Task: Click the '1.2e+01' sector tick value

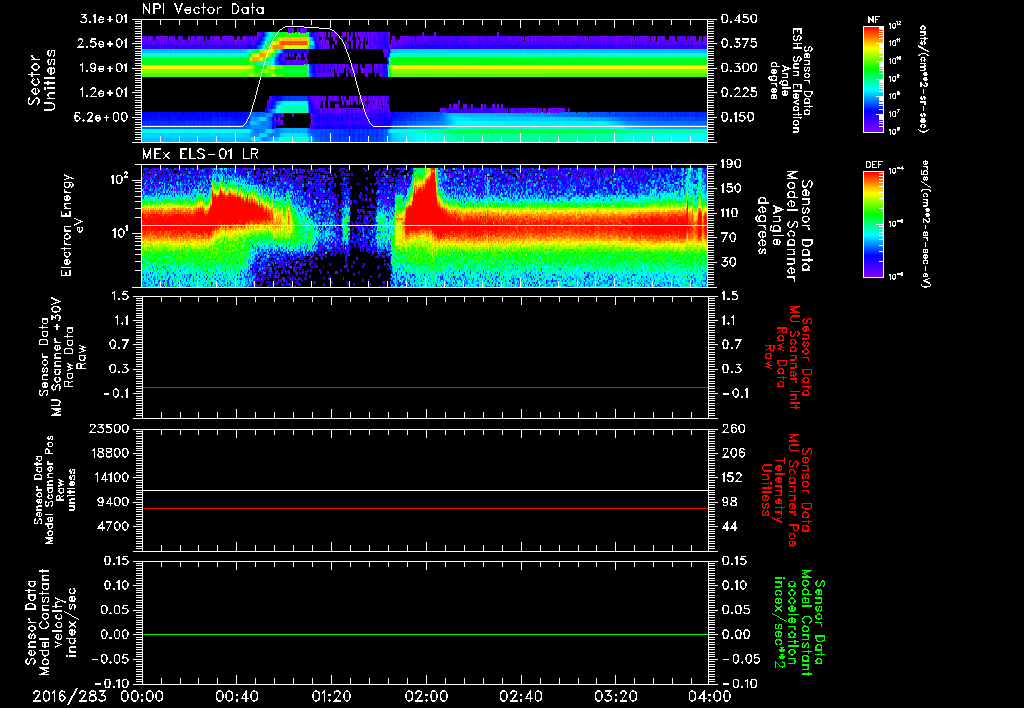Action: 104,93
